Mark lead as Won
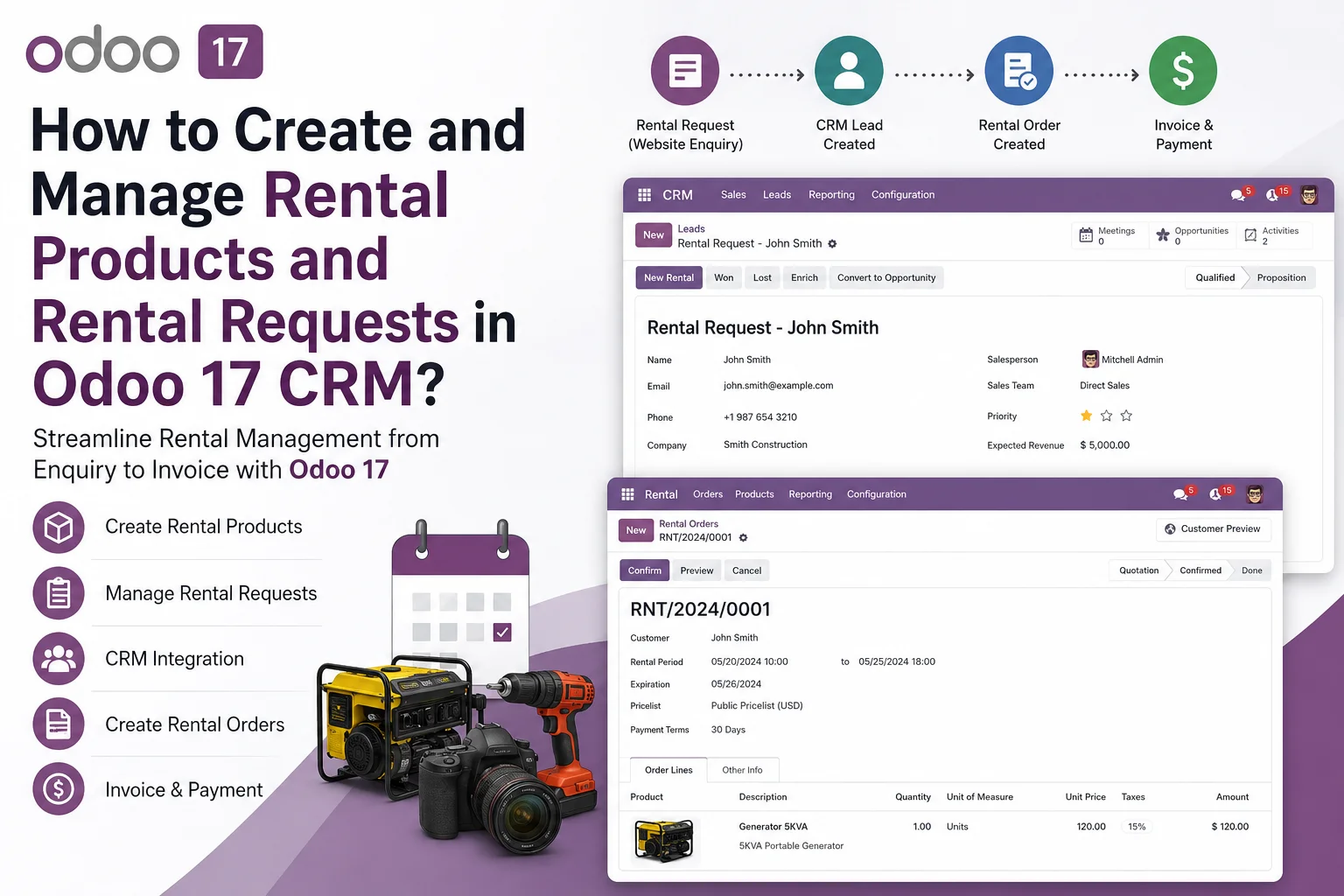Image resolution: width=1344 pixels, height=896 pixels. pos(724,278)
